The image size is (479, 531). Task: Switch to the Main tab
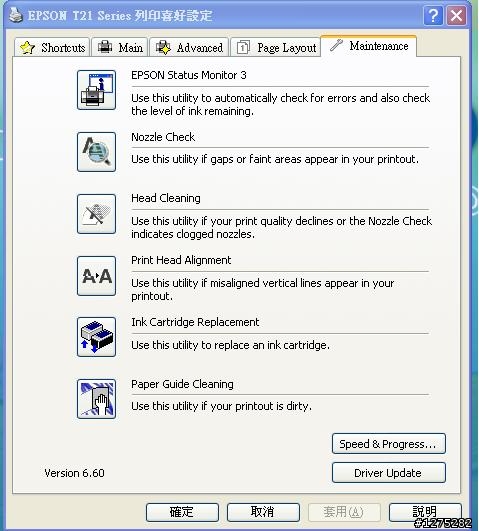(120, 47)
